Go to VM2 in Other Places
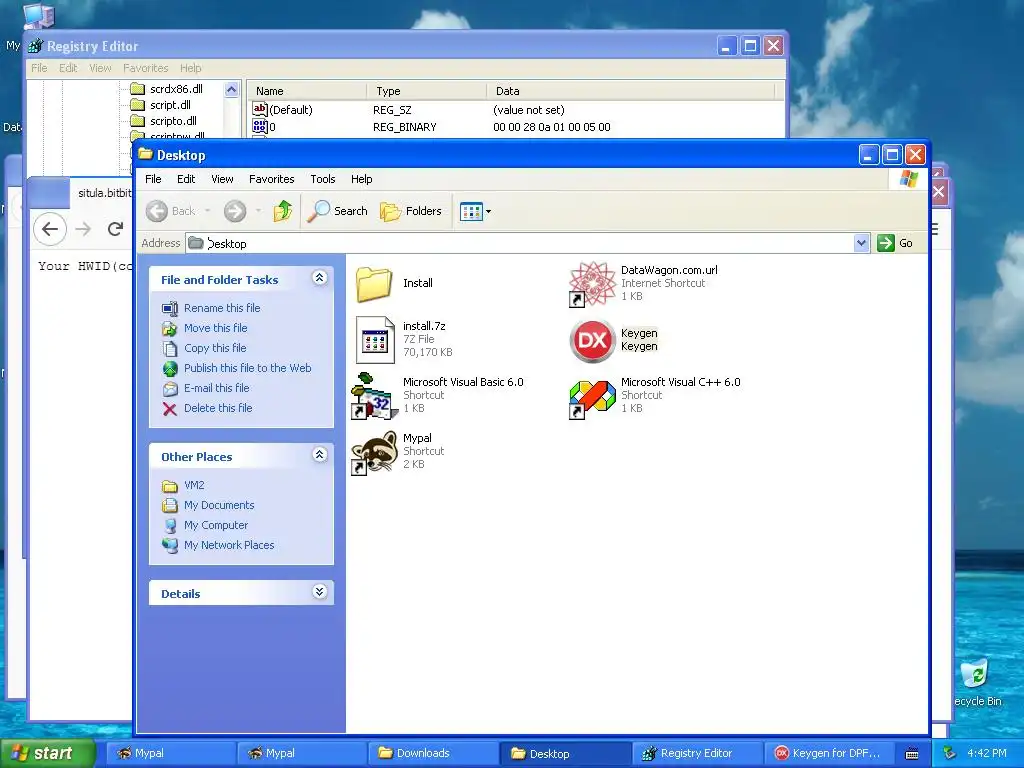1024x768 pixels. coord(194,485)
